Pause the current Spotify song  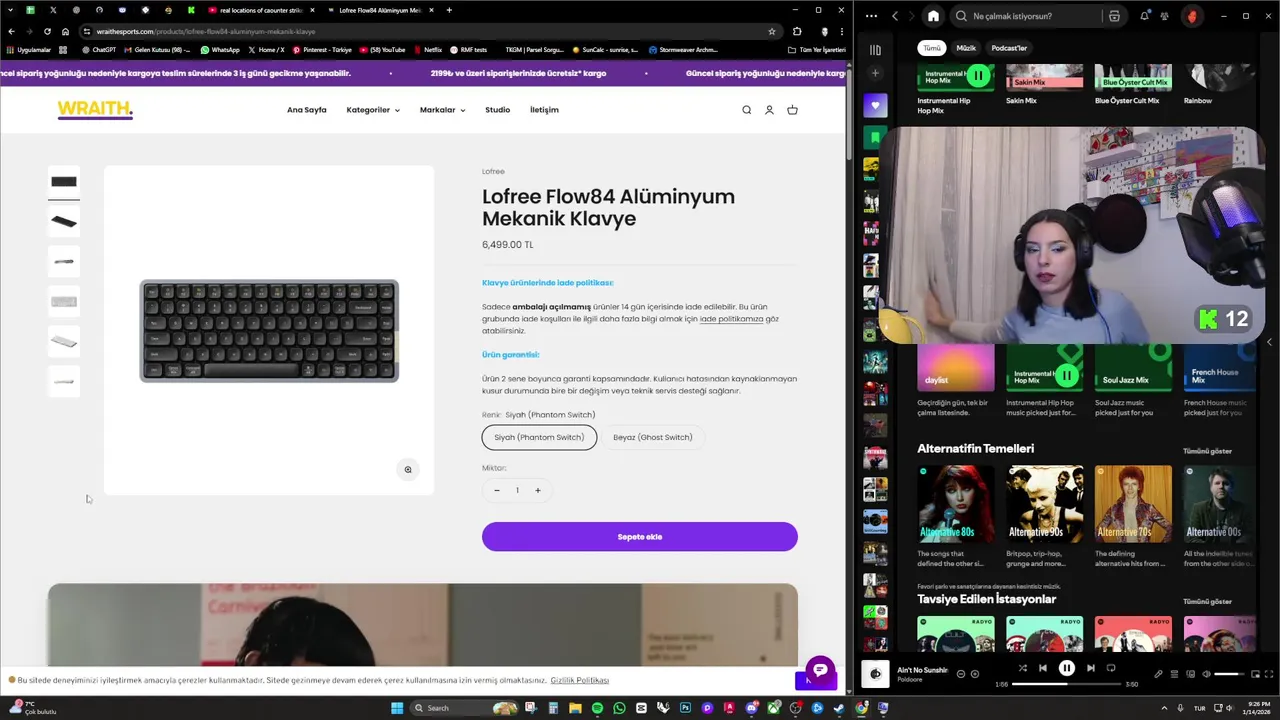tap(1066, 668)
